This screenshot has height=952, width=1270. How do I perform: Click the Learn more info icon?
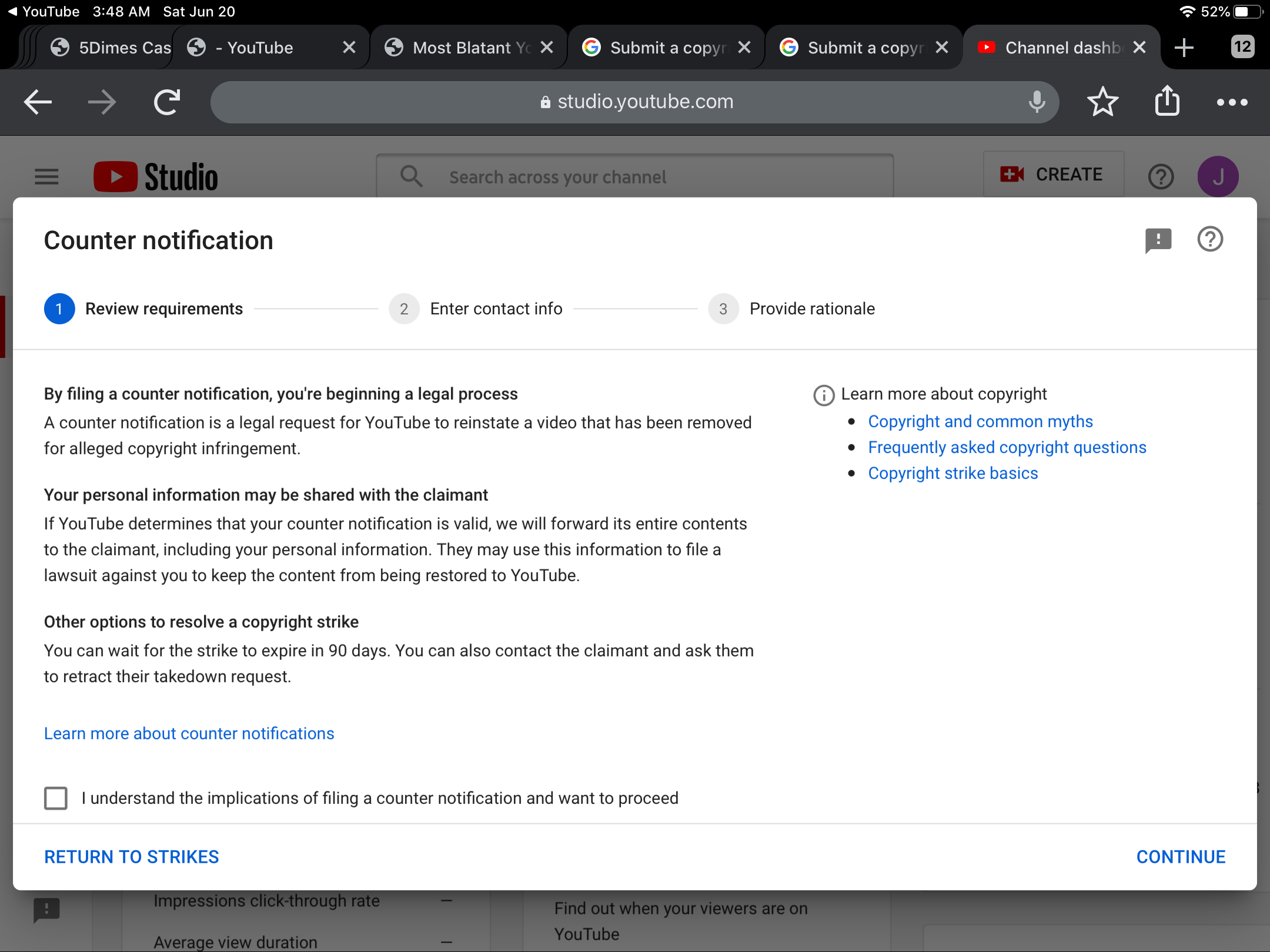[824, 395]
